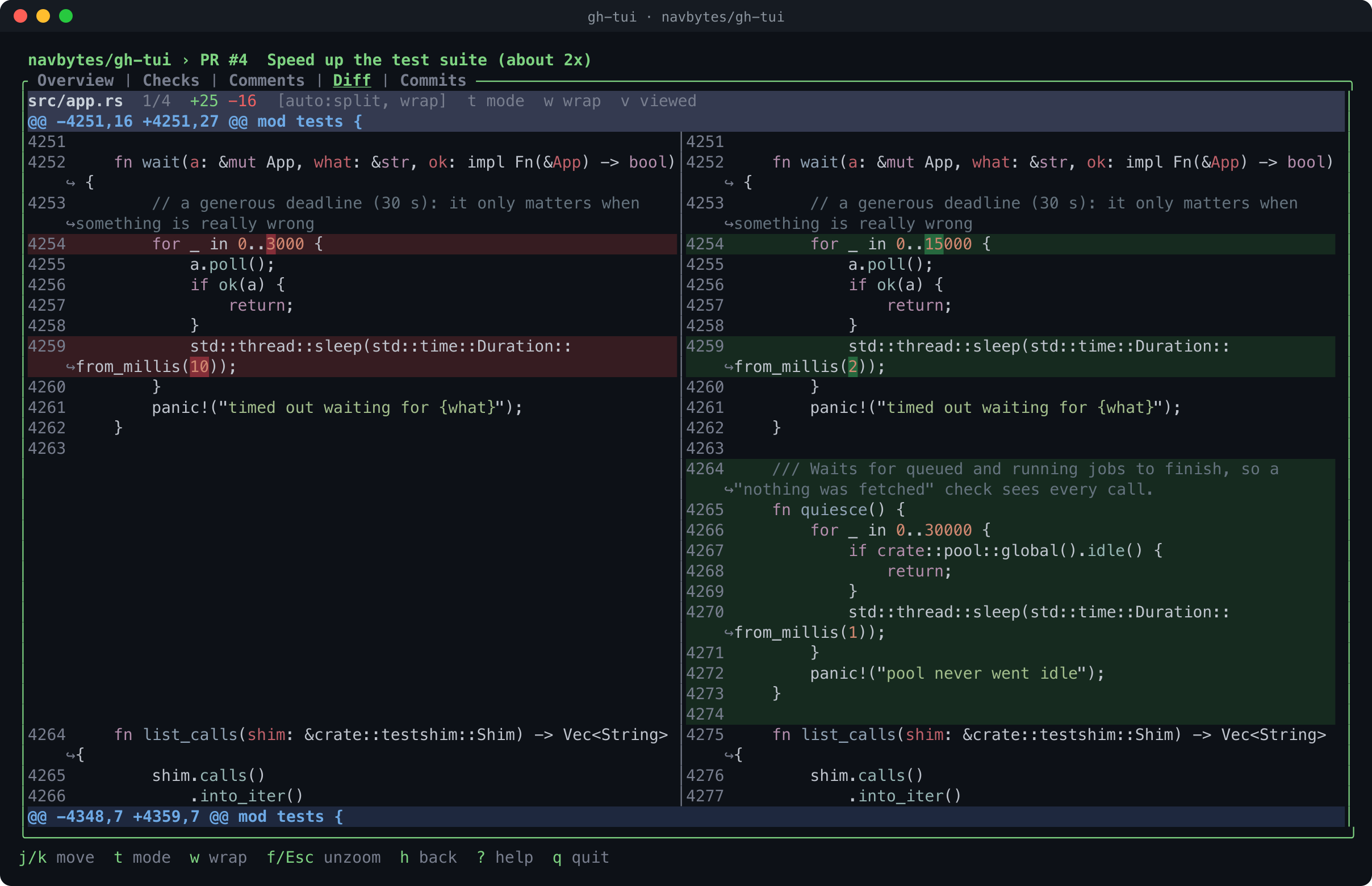Image resolution: width=1372 pixels, height=886 pixels.
Task: Click removed line 4254 with 0..3000
Action: (352, 244)
